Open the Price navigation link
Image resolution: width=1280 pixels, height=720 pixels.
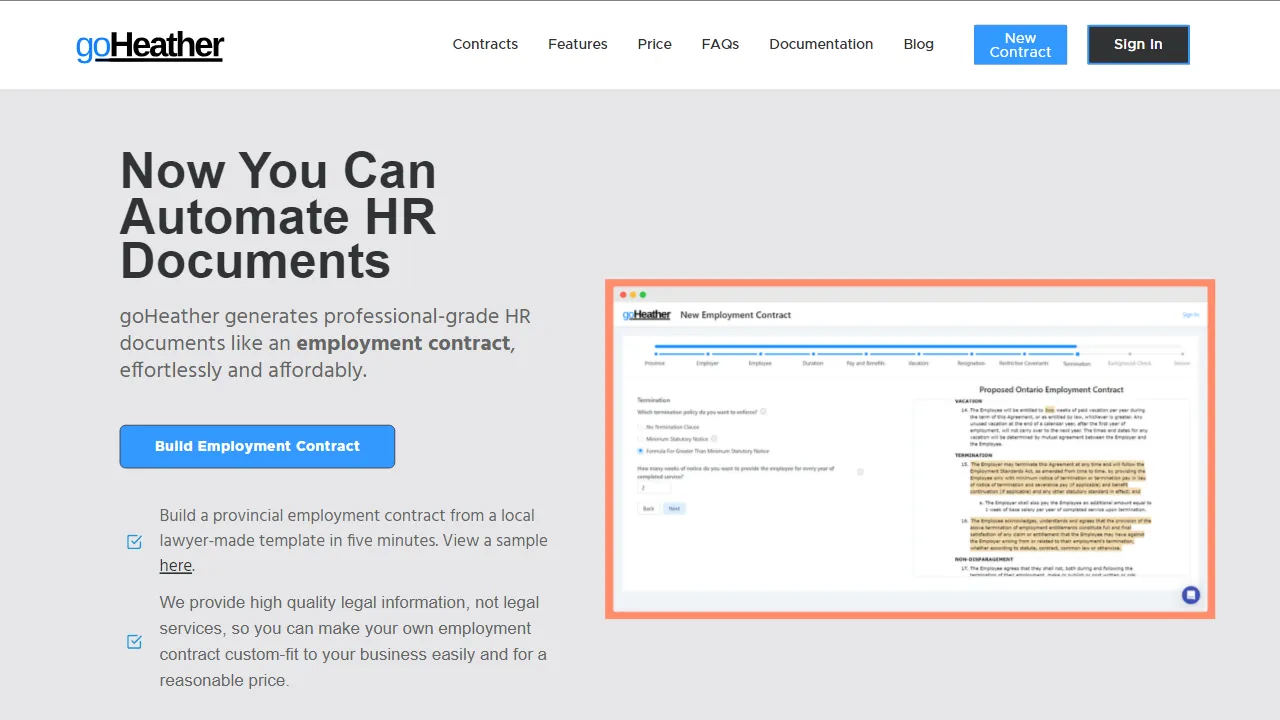655,44
